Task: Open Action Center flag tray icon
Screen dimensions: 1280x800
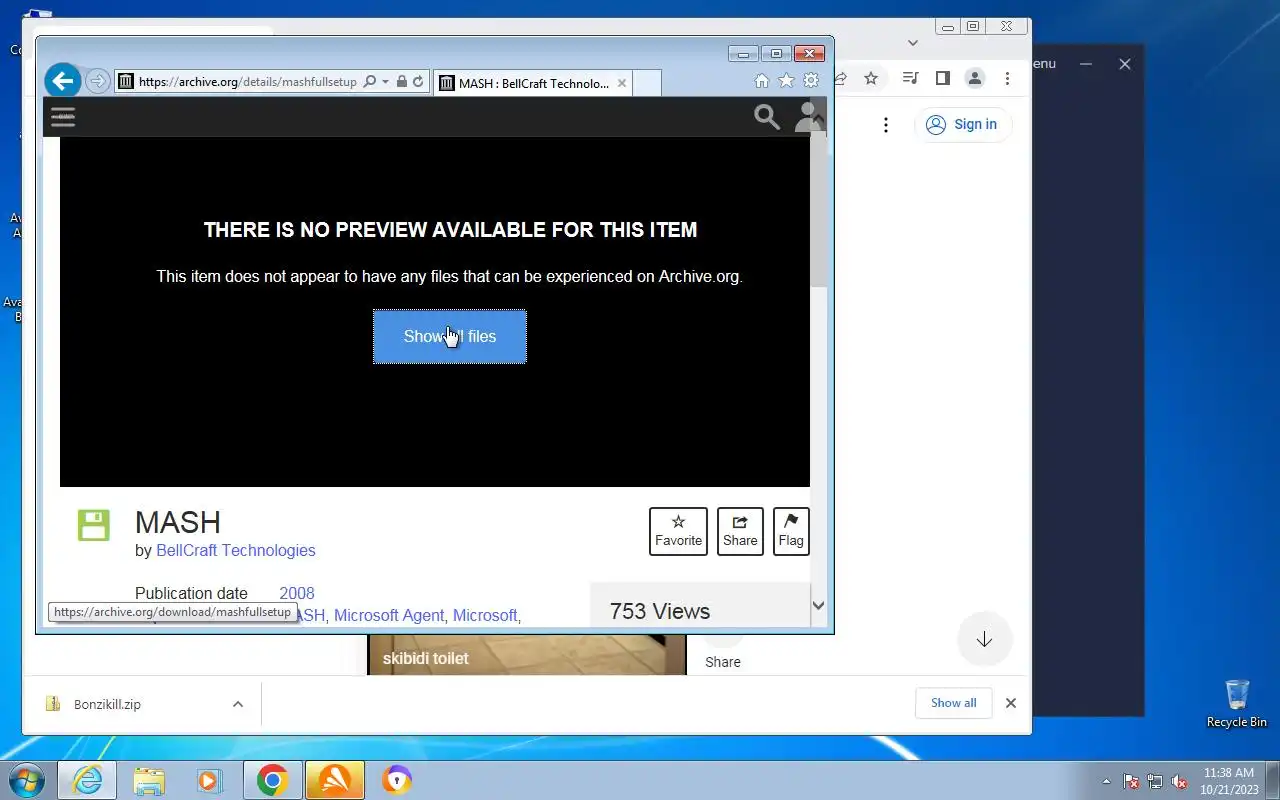Action: pyautogui.click(x=1131, y=782)
